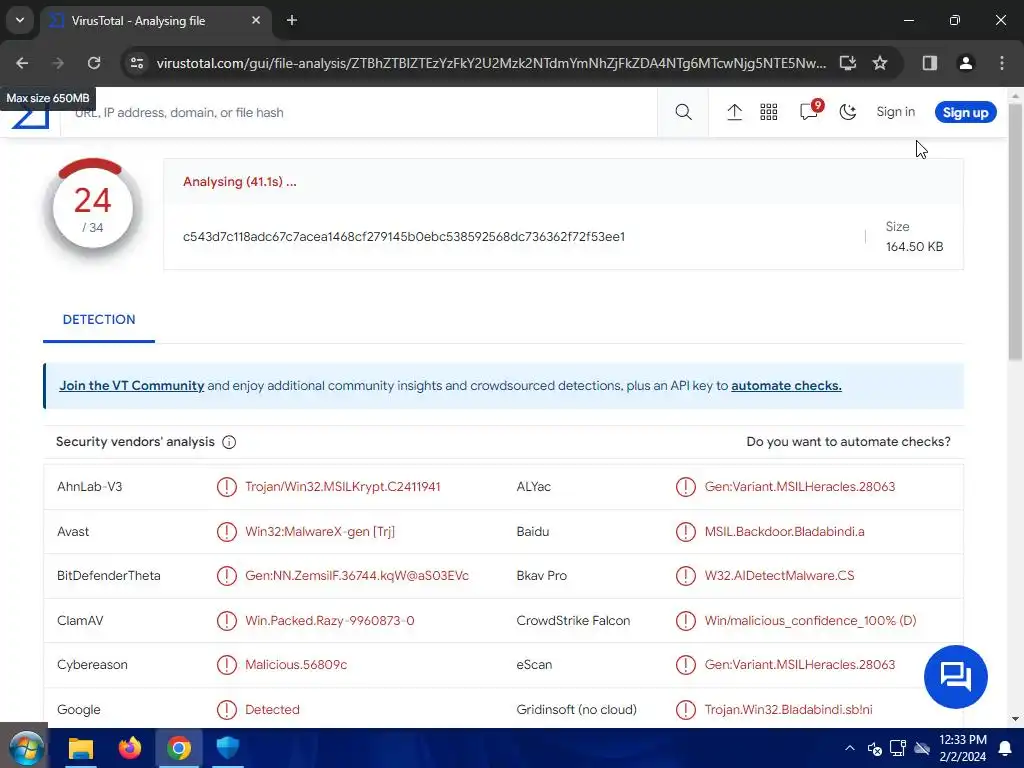
Task: Select W32.AIDetectMalware.CS result
Action: point(779,576)
